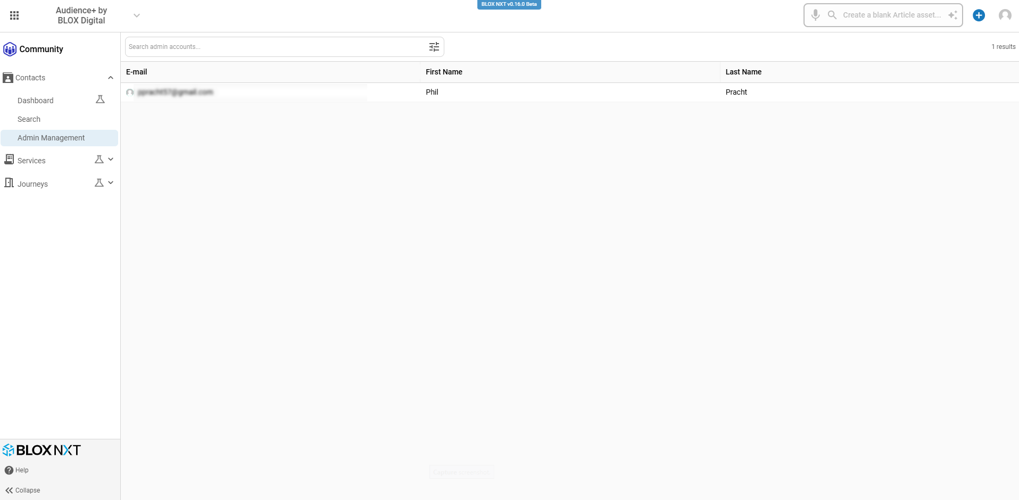Click the Services section icon
This screenshot has height=500, width=1019.
pyautogui.click(x=9, y=159)
